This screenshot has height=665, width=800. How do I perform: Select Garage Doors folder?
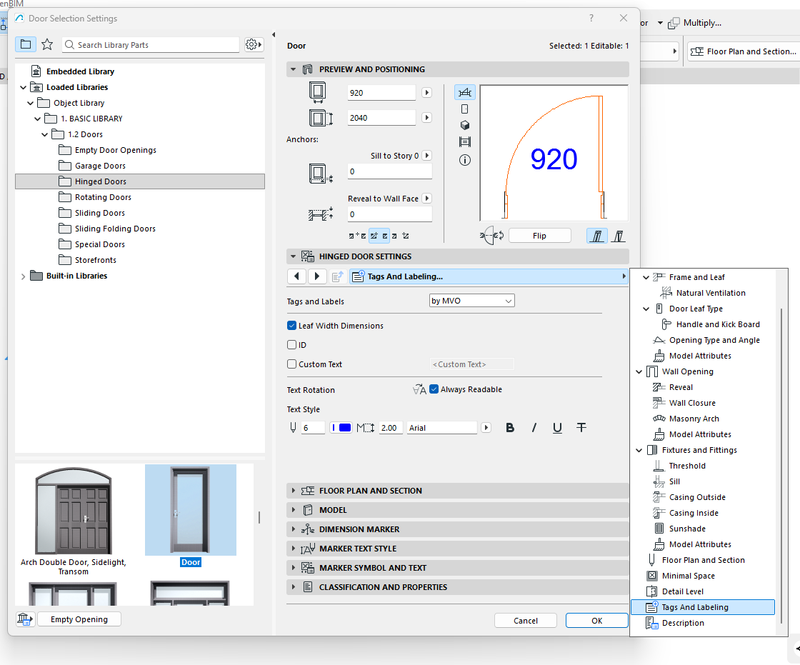(x=100, y=166)
